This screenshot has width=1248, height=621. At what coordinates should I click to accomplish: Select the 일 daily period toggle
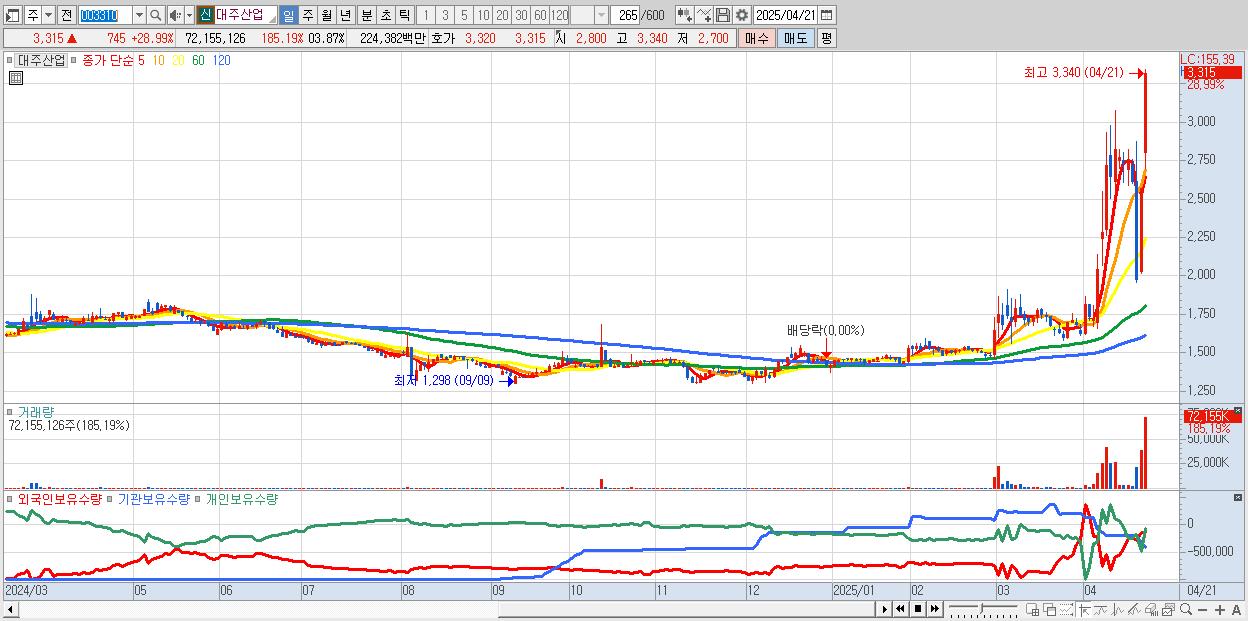pyautogui.click(x=288, y=15)
